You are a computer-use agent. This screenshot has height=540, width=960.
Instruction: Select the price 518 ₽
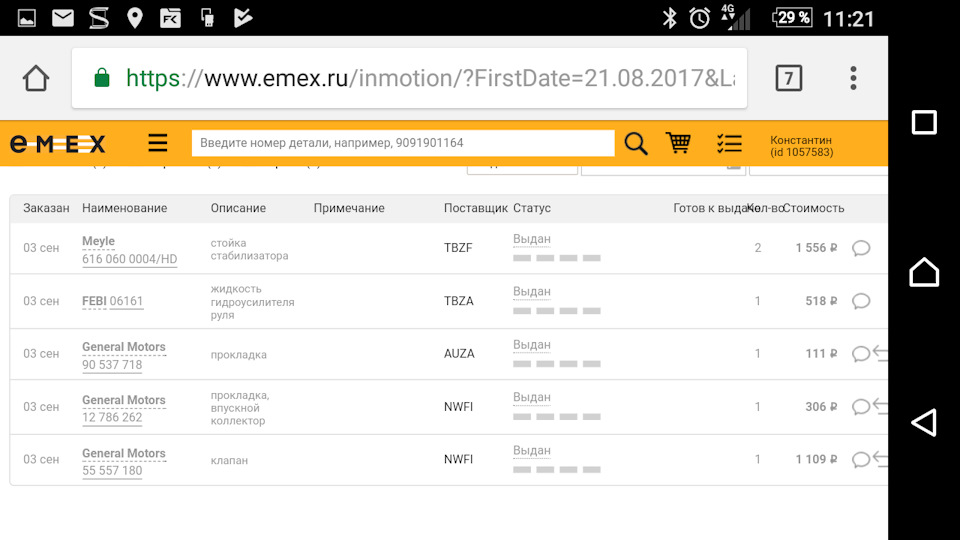tap(821, 301)
